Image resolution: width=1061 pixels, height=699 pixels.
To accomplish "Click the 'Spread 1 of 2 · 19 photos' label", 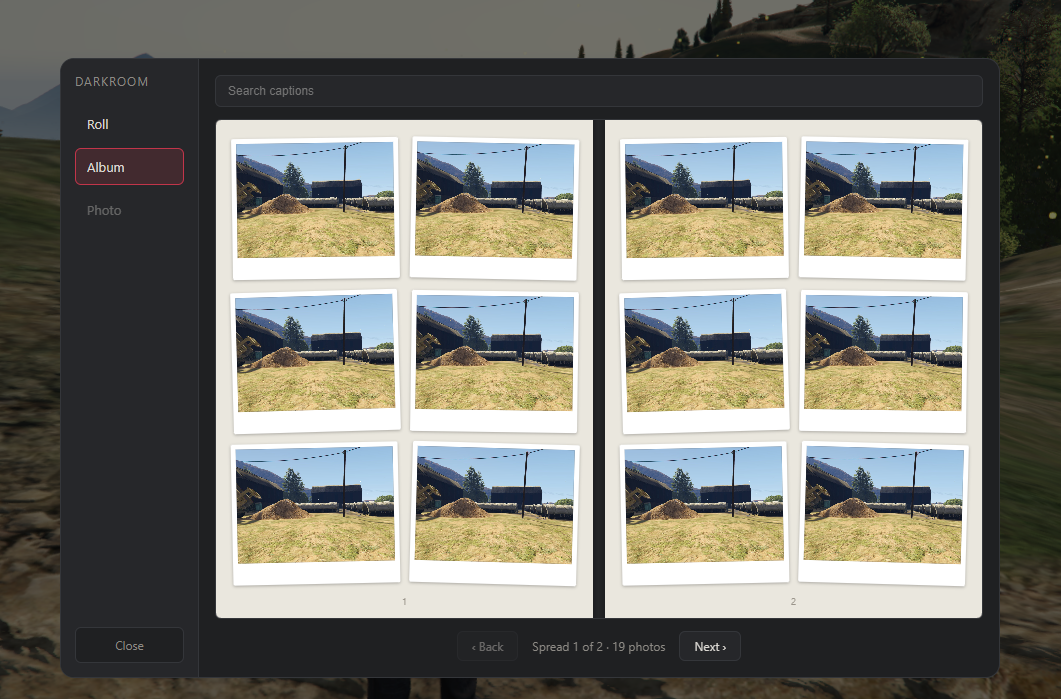I will (598, 646).
